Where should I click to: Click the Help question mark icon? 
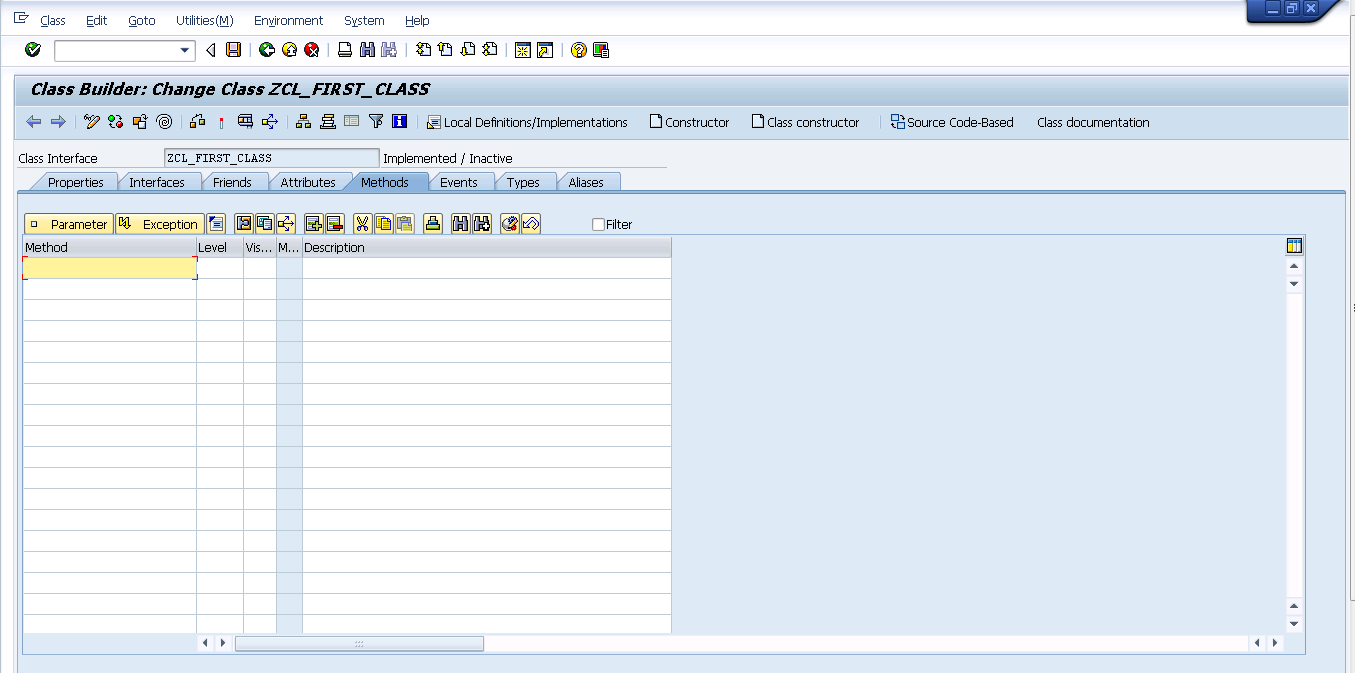(578, 50)
